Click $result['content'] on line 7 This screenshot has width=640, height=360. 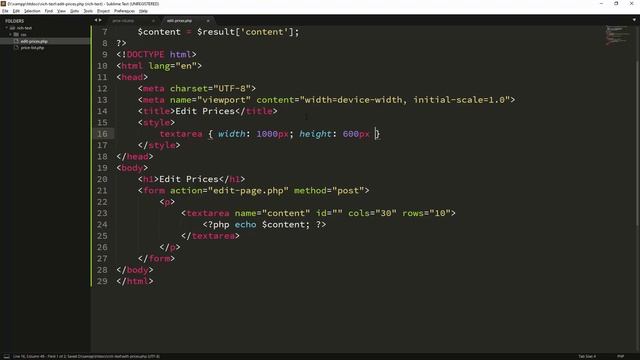click(x=245, y=32)
